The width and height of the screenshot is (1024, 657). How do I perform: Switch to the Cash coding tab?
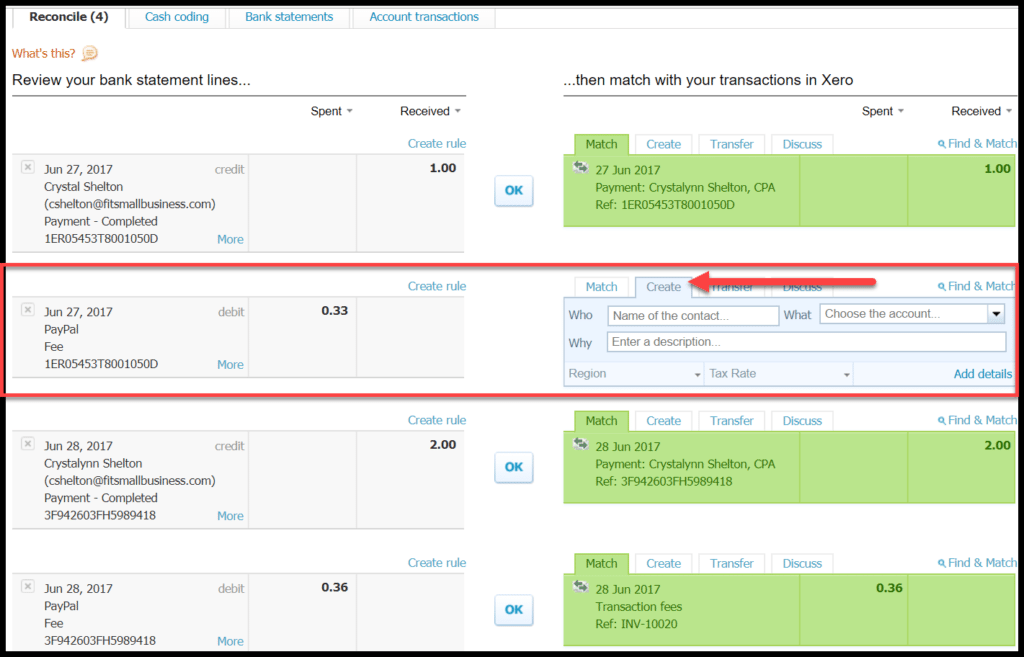(176, 17)
